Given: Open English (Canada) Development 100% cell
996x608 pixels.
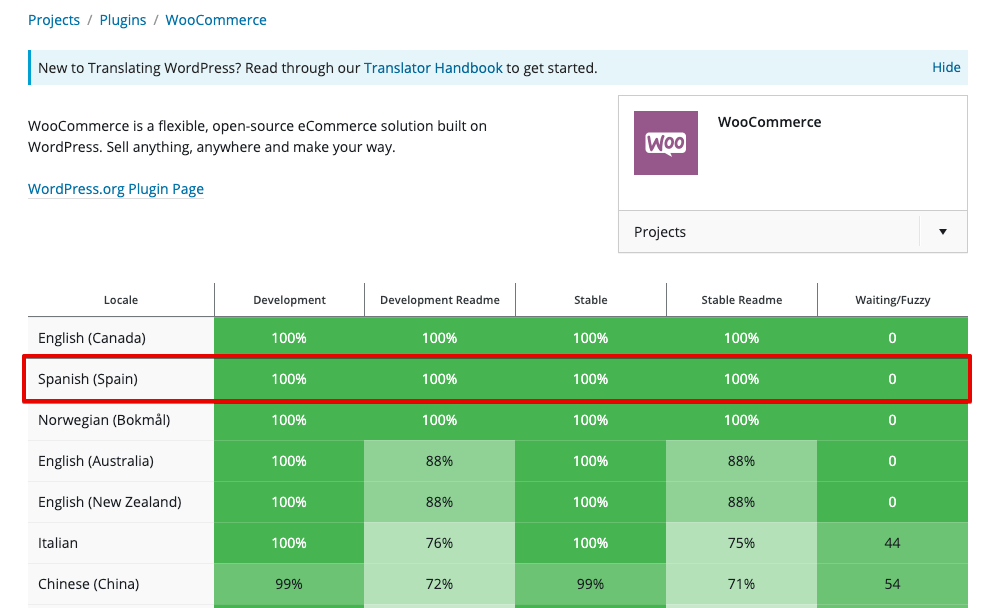Looking at the screenshot, I should (289, 338).
